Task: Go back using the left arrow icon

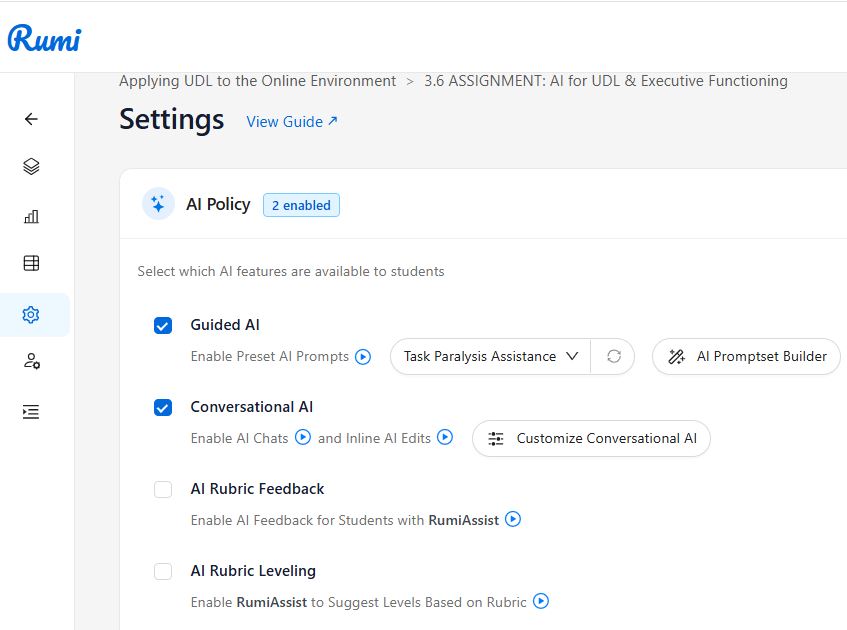Action: coord(31,119)
